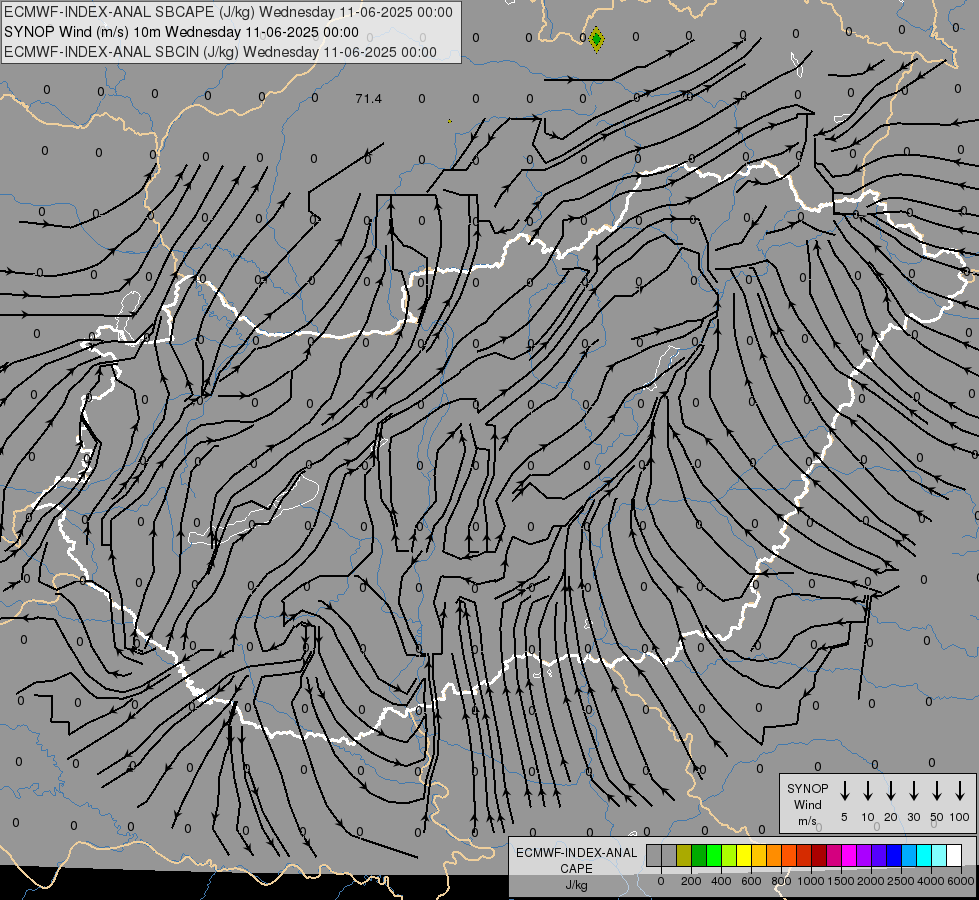Click the 1500 tick label on CAPE scale
Image resolution: width=979 pixels, height=900 pixels.
841,881
